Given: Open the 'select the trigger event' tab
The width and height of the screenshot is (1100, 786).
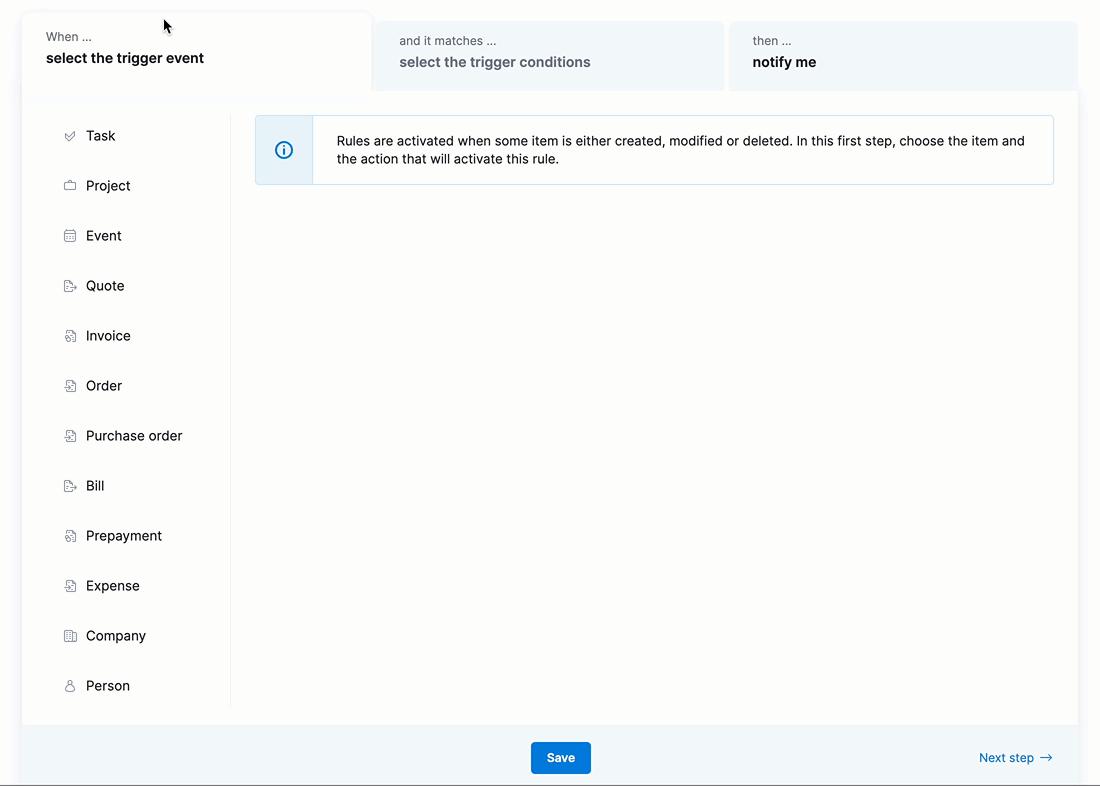Looking at the screenshot, I should (x=196, y=52).
